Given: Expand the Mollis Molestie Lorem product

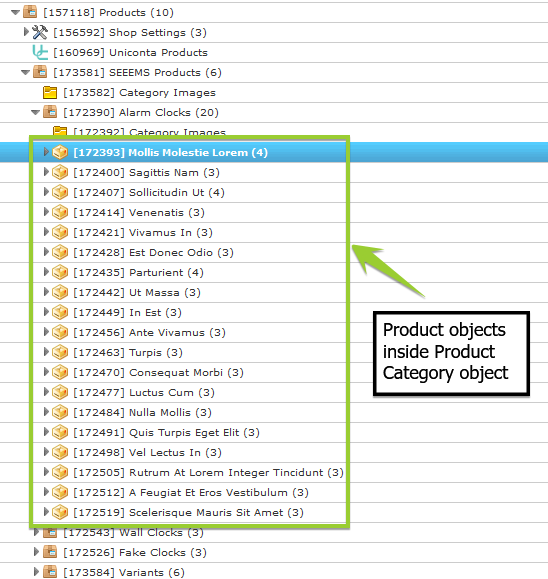Looking at the screenshot, I should [x=46, y=152].
